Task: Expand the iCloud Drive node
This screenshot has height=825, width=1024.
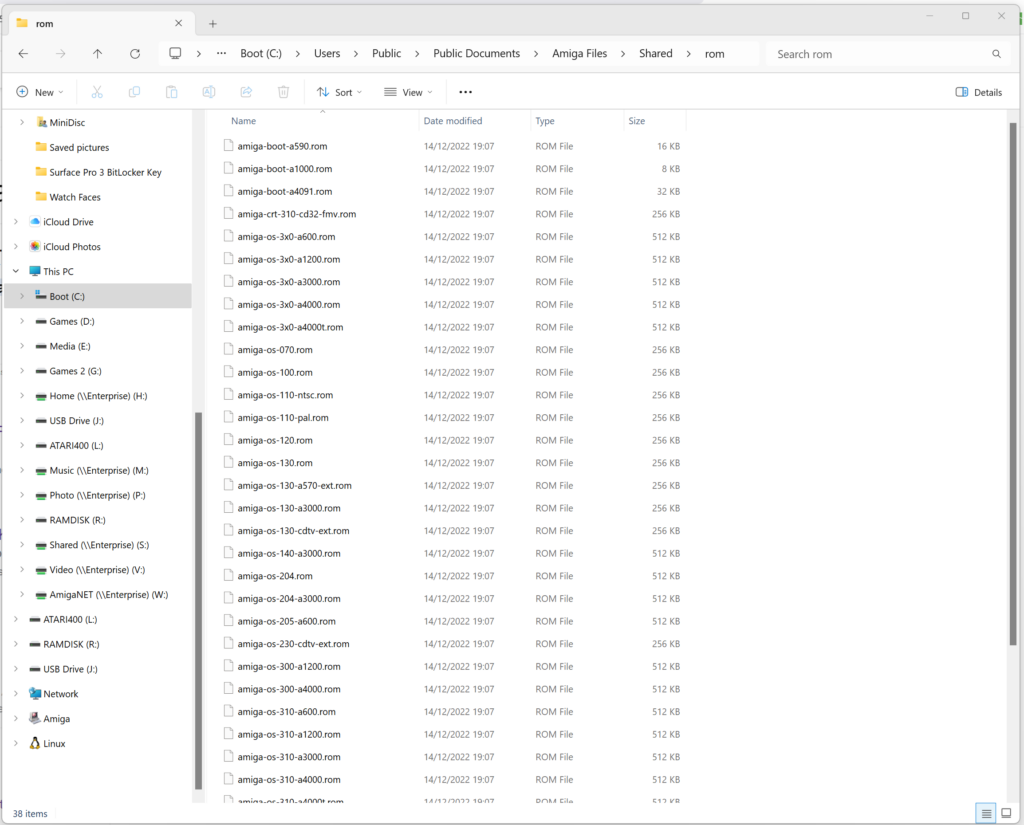Action: click(x=16, y=221)
